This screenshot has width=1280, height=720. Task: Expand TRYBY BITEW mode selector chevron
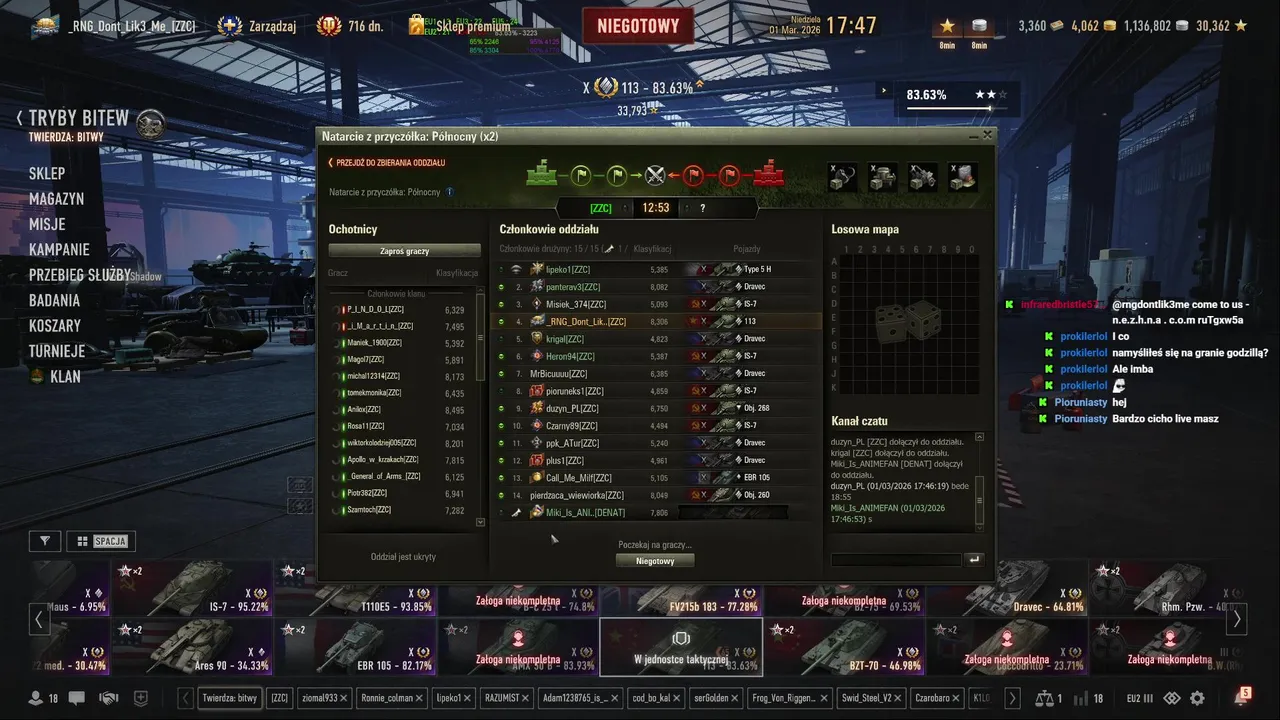tap(19, 118)
